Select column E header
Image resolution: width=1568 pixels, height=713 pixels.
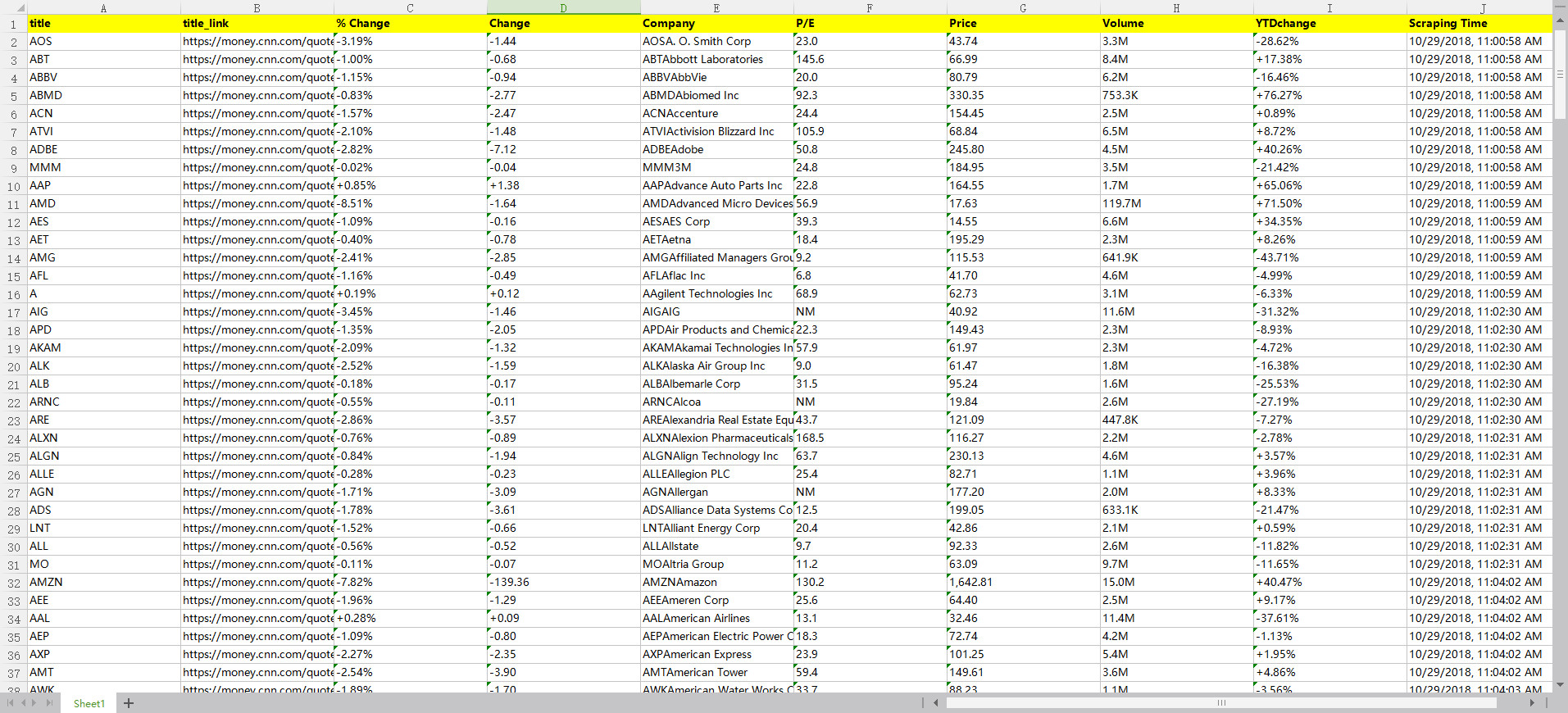click(716, 7)
